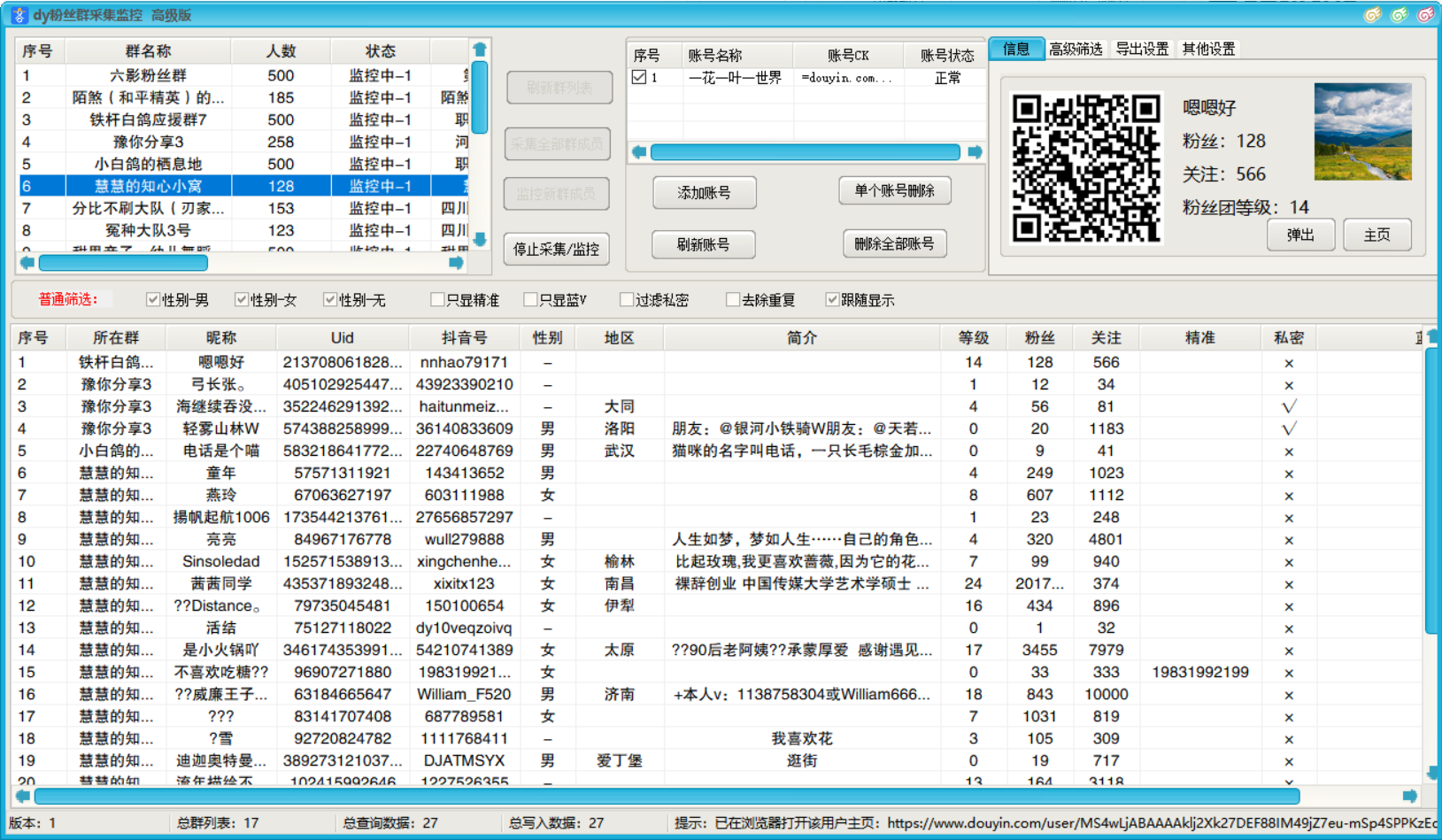1442x840 pixels.
Task: Switch to the 高级筛选 tab
Action: (x=1076, y=50)
